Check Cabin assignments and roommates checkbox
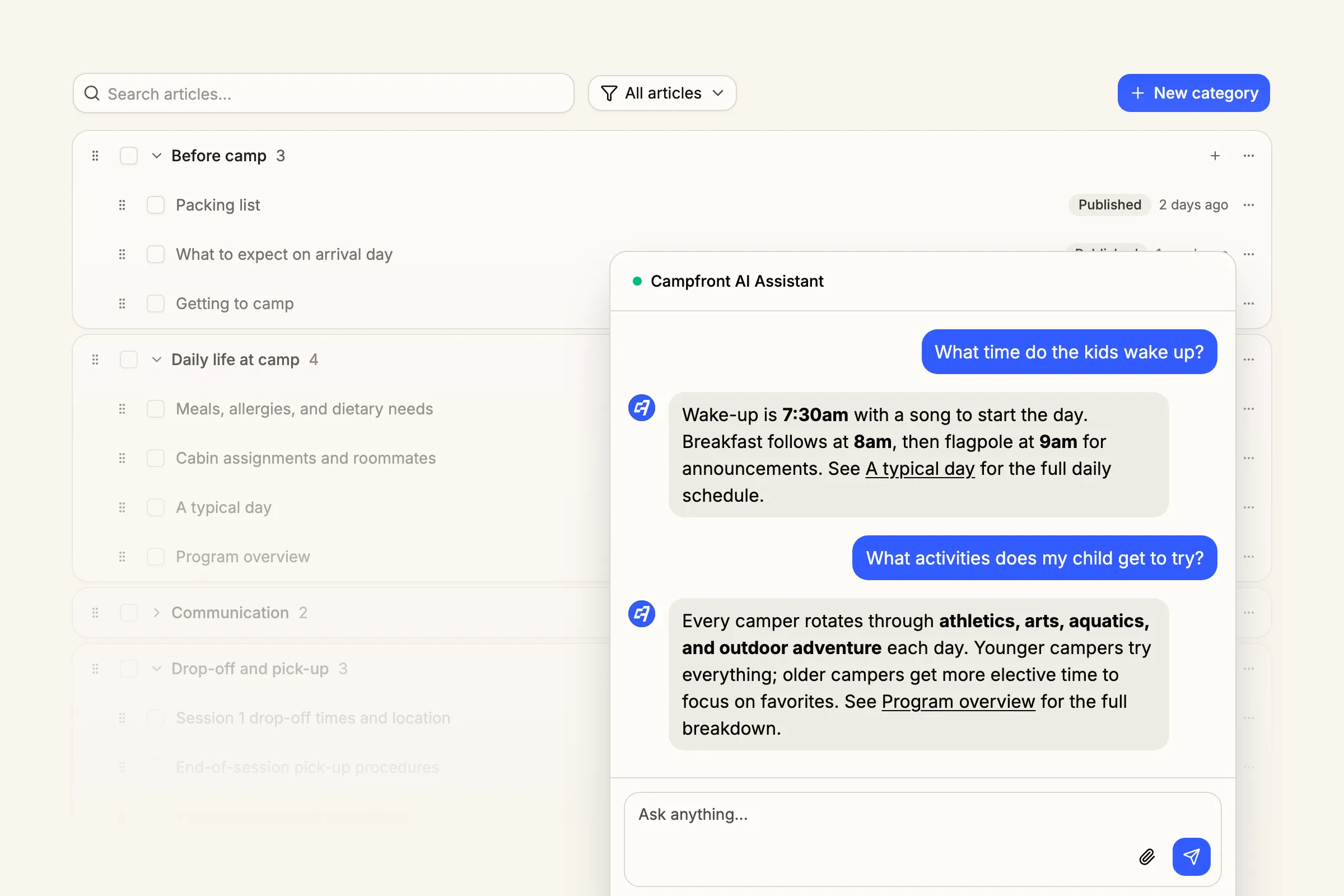 click(x=156, y=458)
